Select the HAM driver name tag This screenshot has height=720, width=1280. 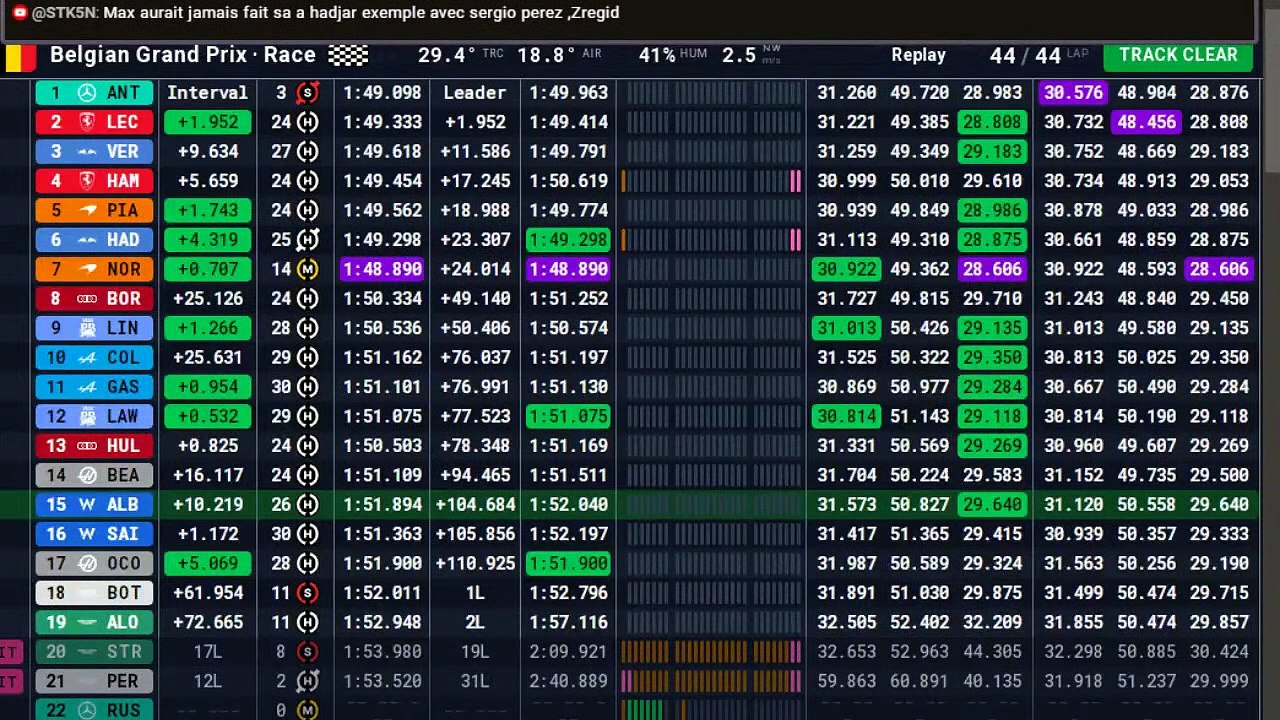[x=94, y=181]
